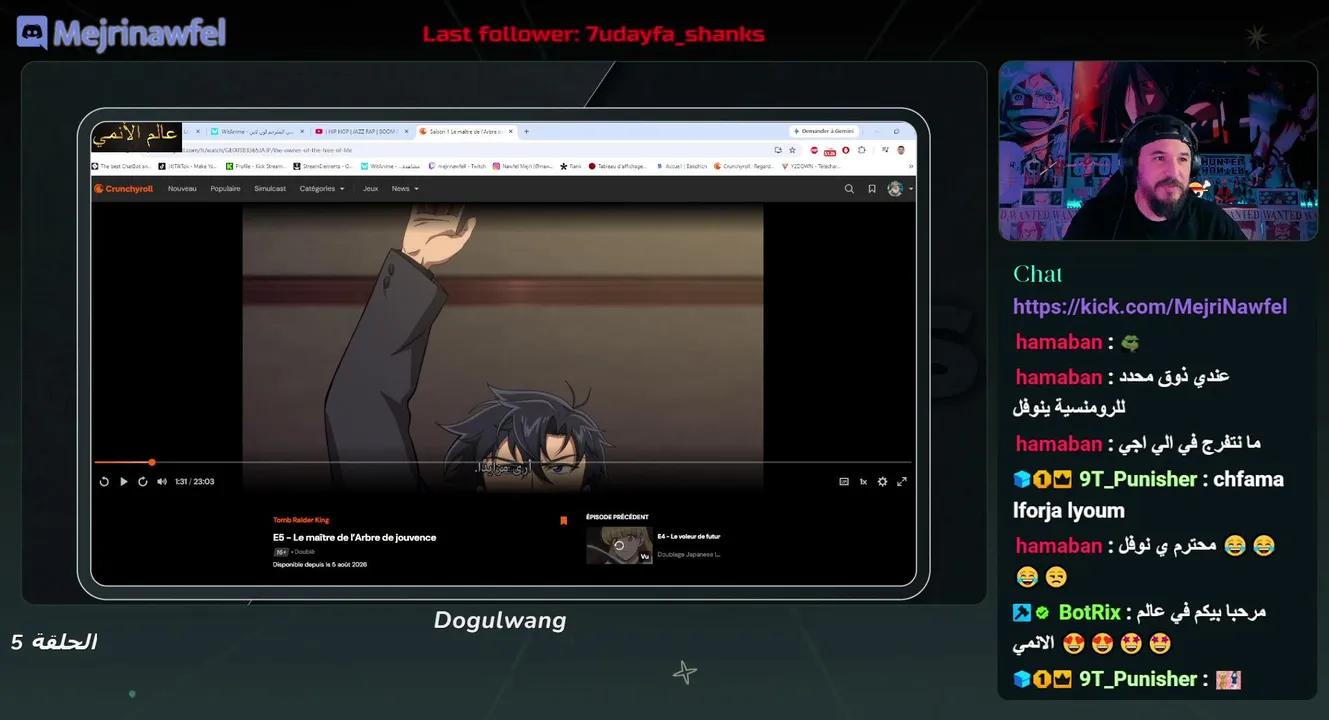Go to the Simulcast page
Viewport: 1329px width, 720px height.
pos(270,188)
